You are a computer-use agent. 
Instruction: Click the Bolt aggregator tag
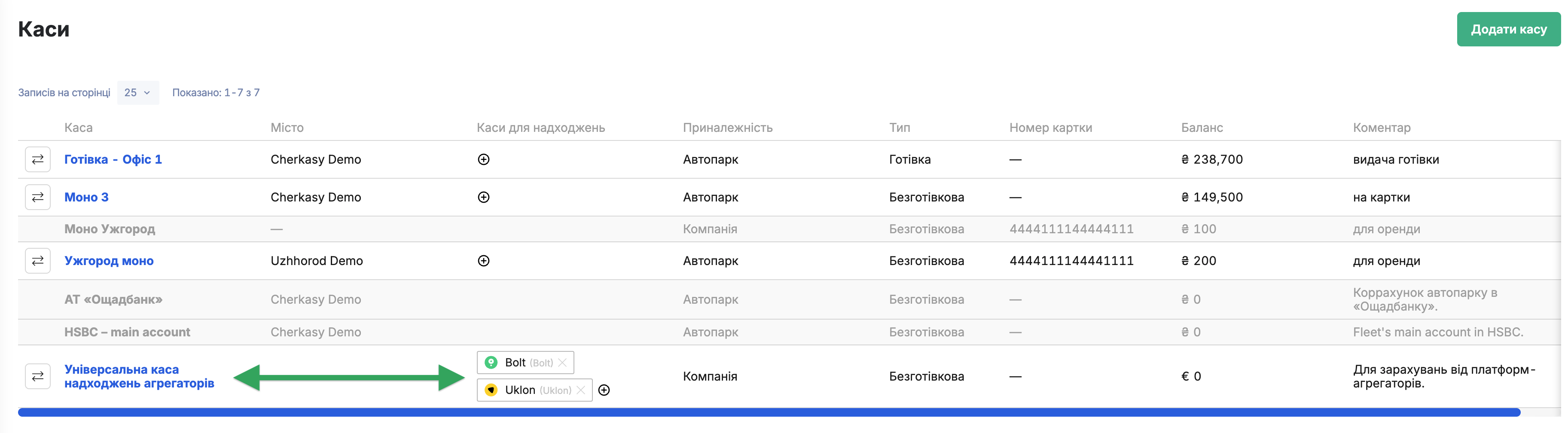coord(515,363)
